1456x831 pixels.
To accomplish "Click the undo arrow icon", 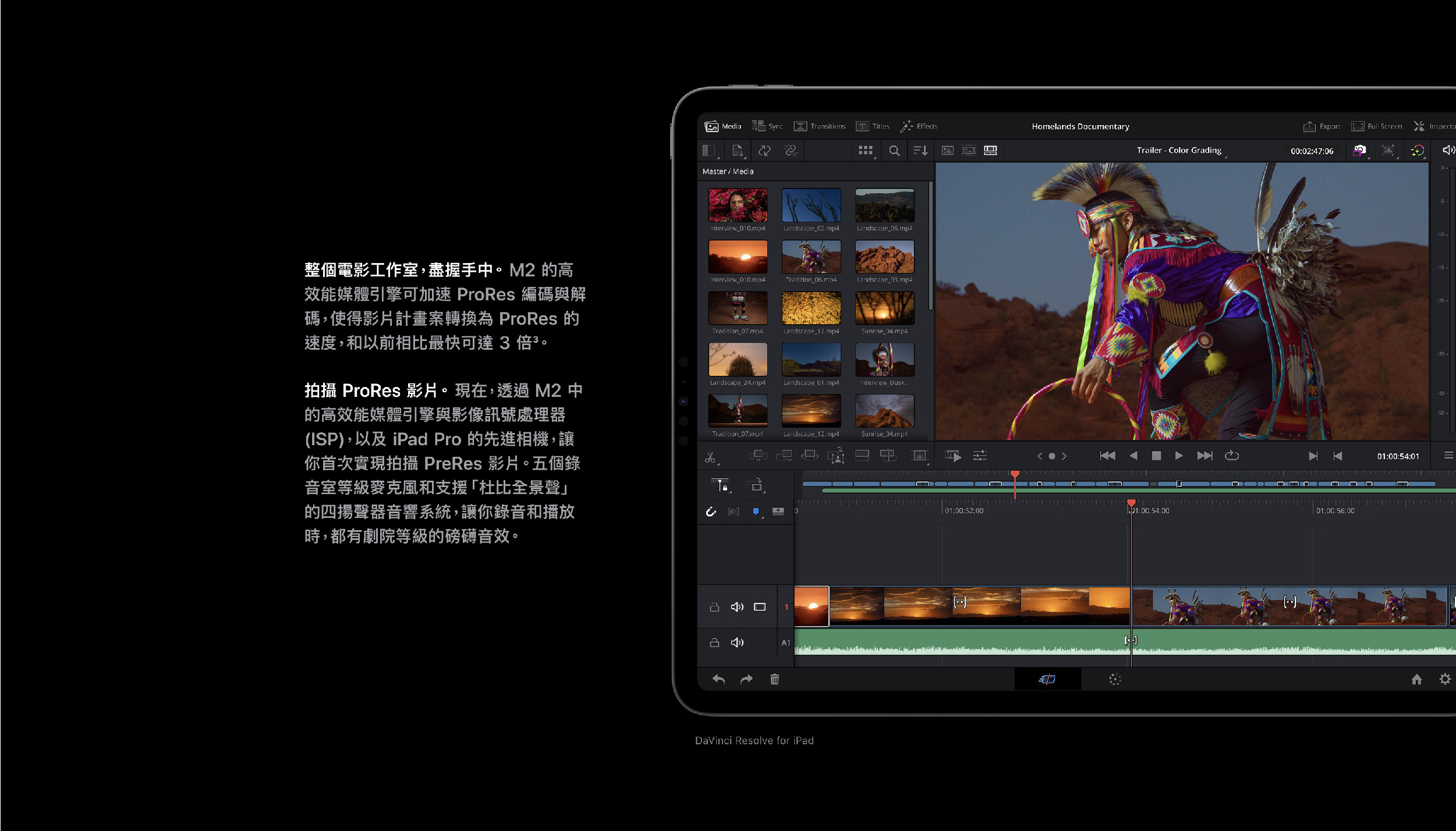I will pyautogui.click(x=718, y=679).
